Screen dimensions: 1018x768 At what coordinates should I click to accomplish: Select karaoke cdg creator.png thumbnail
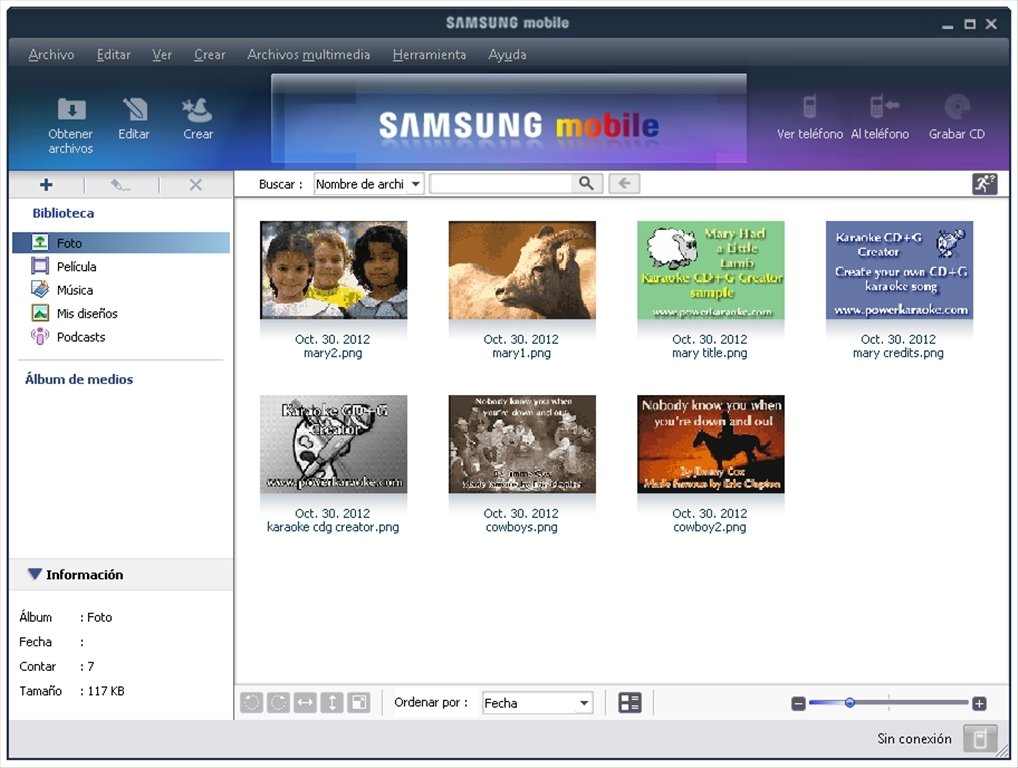(333, 444)
